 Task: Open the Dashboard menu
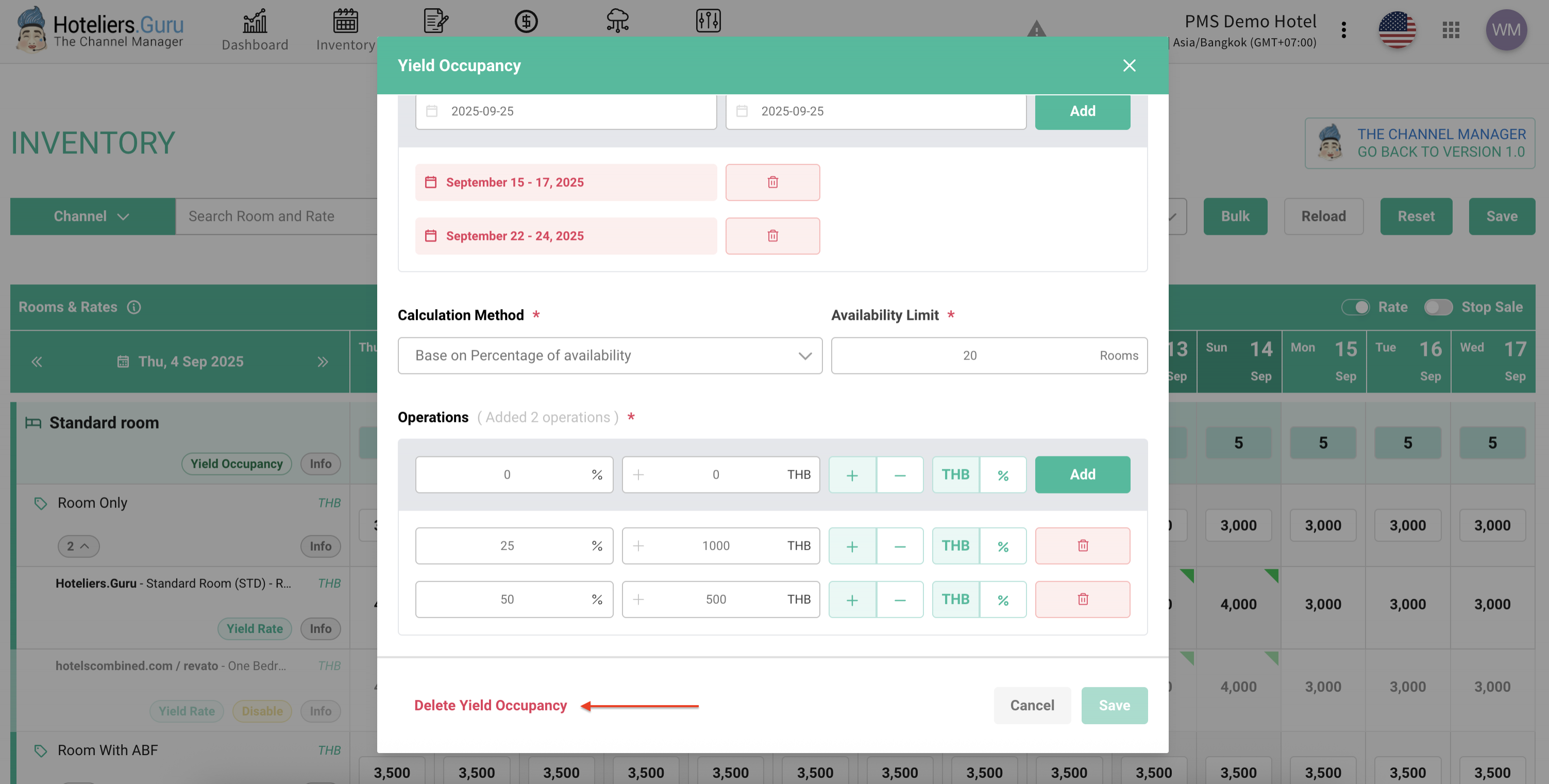[x=255, y=29]
